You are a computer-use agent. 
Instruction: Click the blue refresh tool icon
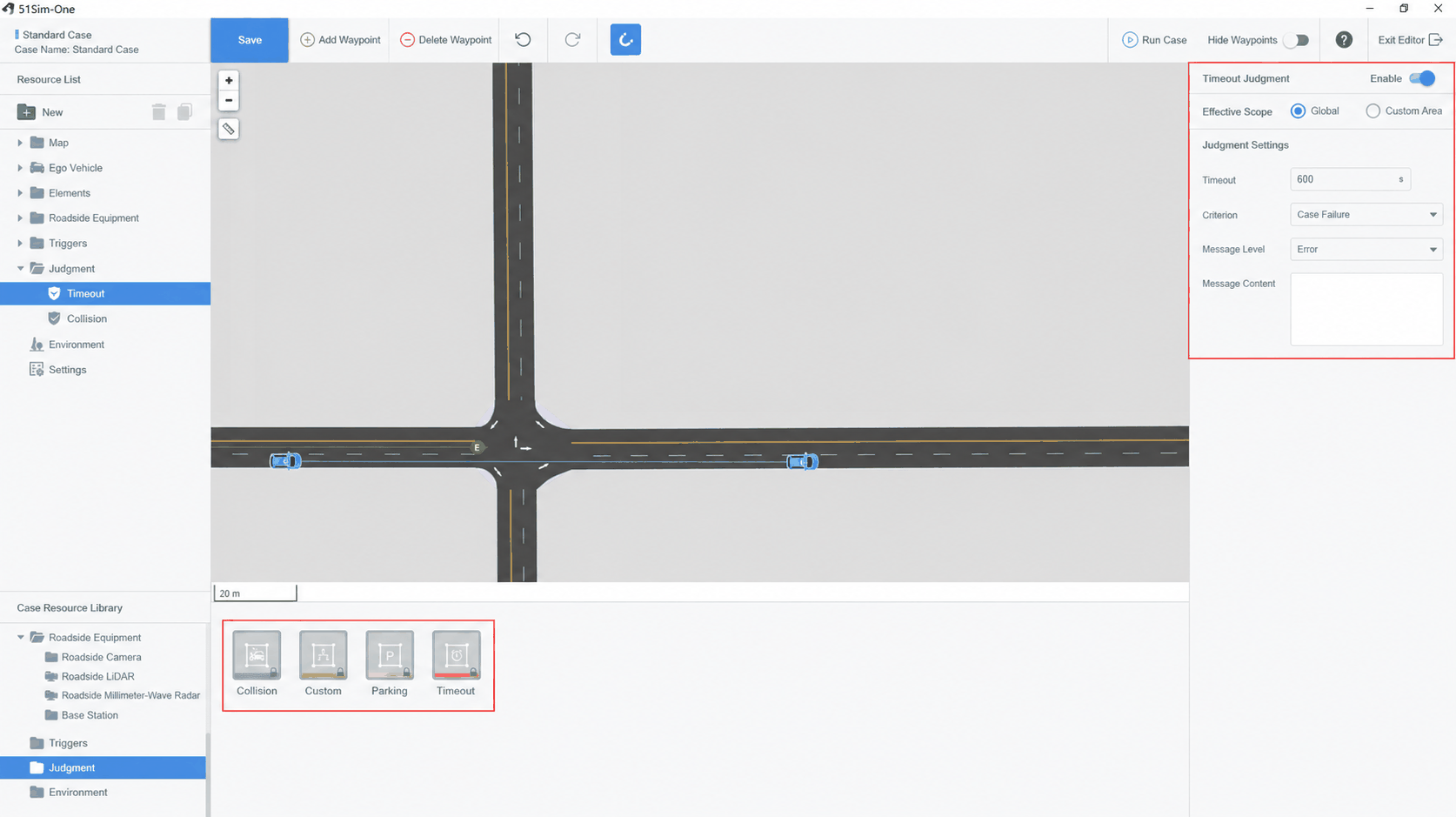[625, 40]
